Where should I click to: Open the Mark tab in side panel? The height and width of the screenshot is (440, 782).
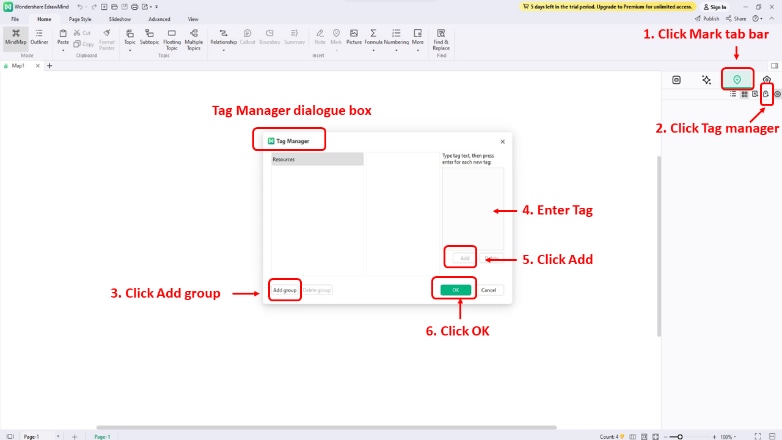click(x=737, y=79)
